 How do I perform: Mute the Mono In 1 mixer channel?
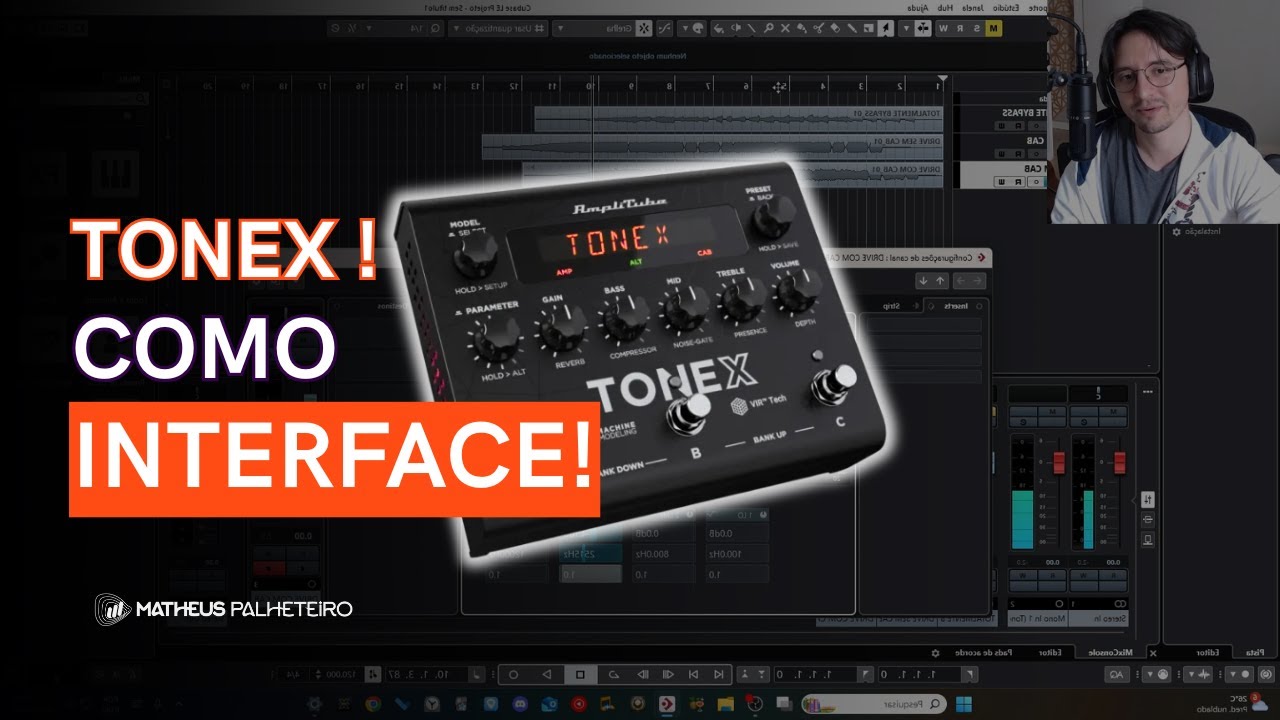tap(1052, 411)
